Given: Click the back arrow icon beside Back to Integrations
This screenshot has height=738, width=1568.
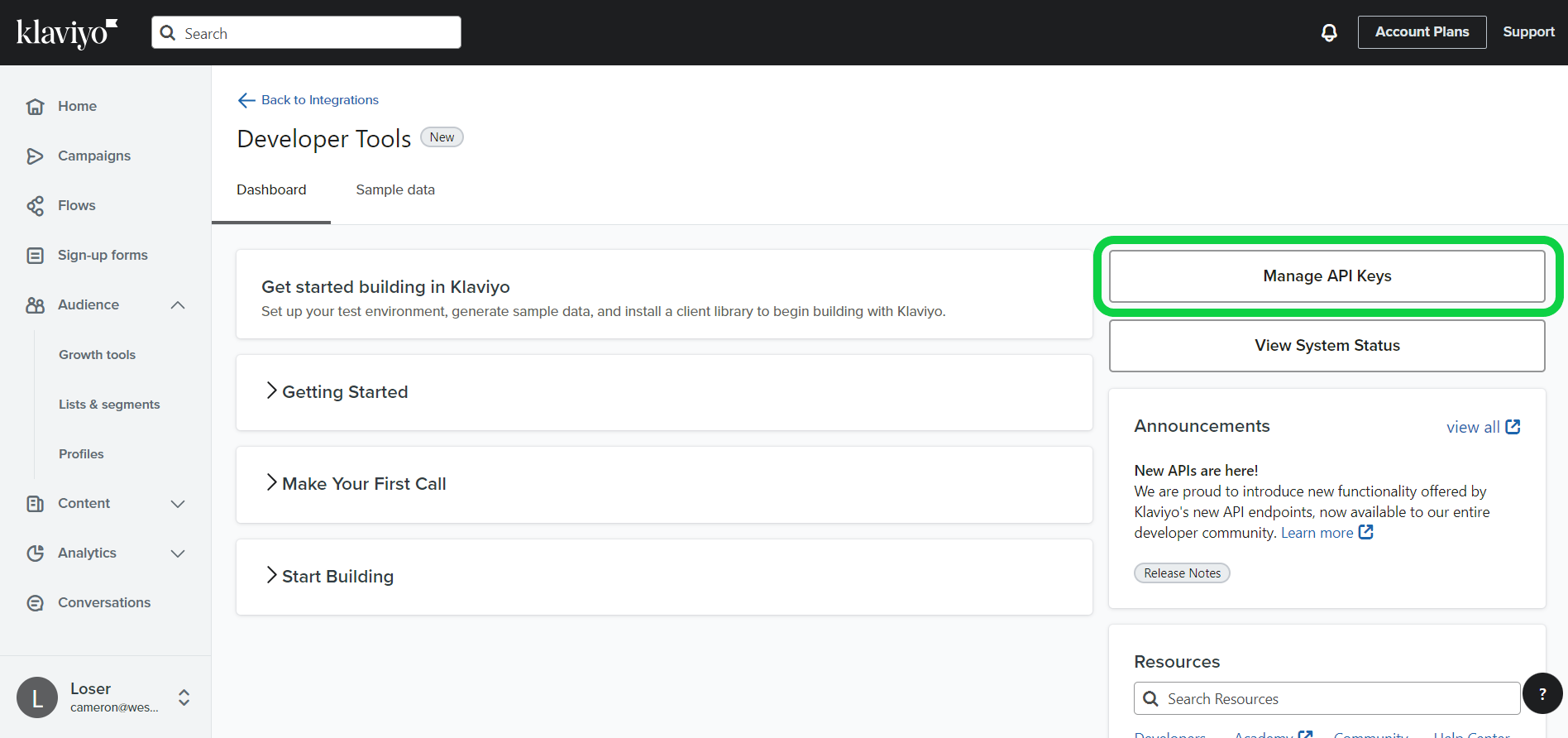Looking at the screenshot, I should [x=246, y=100].
